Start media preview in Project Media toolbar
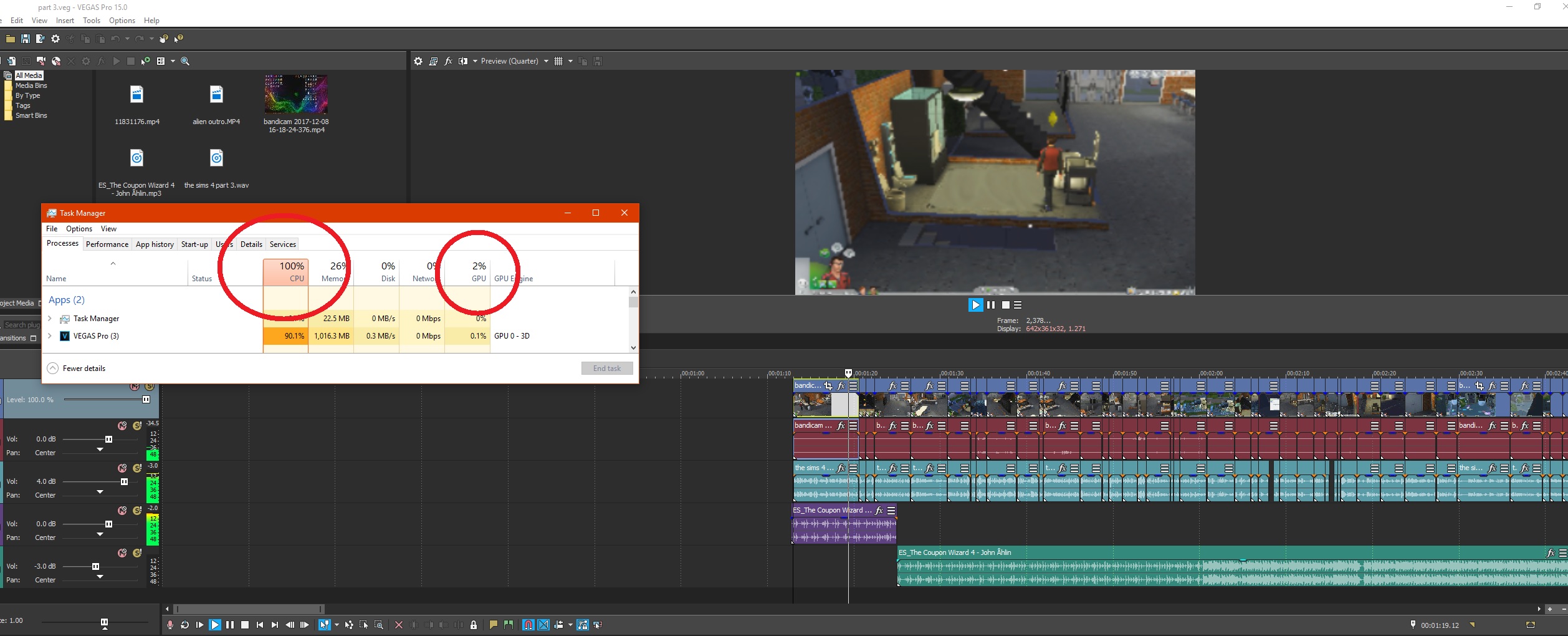This screenshot has width=1568, height=636. tap(116, 61)
